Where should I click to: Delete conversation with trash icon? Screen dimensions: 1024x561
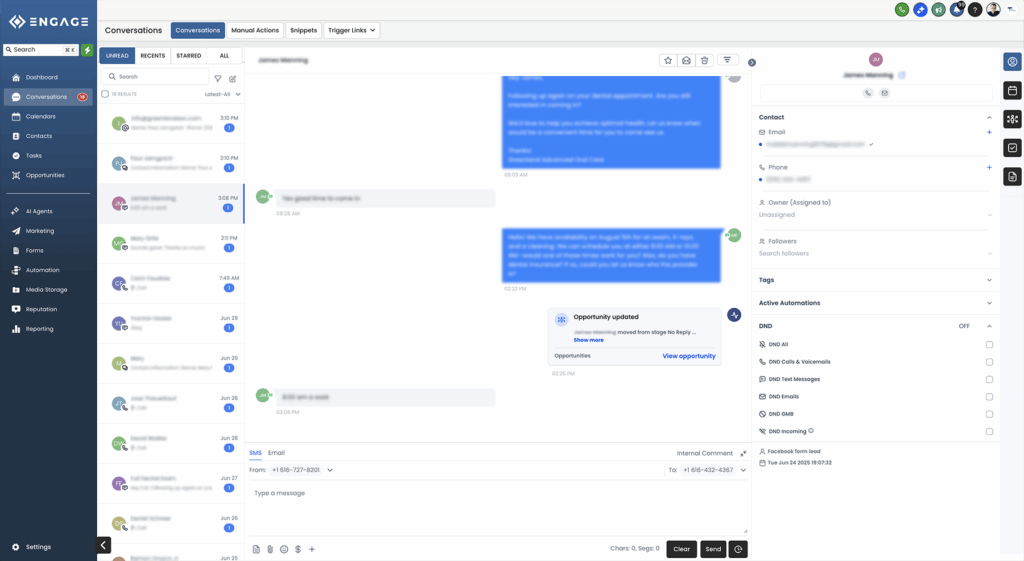coord(705,60)
